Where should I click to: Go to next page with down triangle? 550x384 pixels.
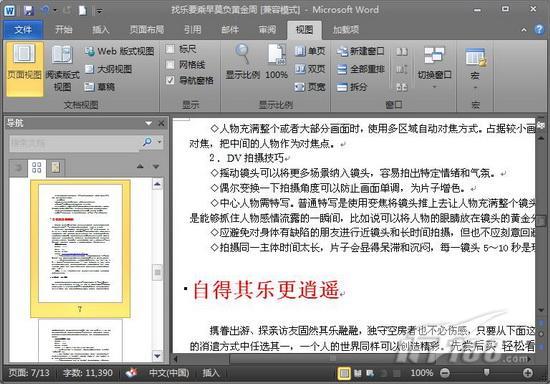156,166
